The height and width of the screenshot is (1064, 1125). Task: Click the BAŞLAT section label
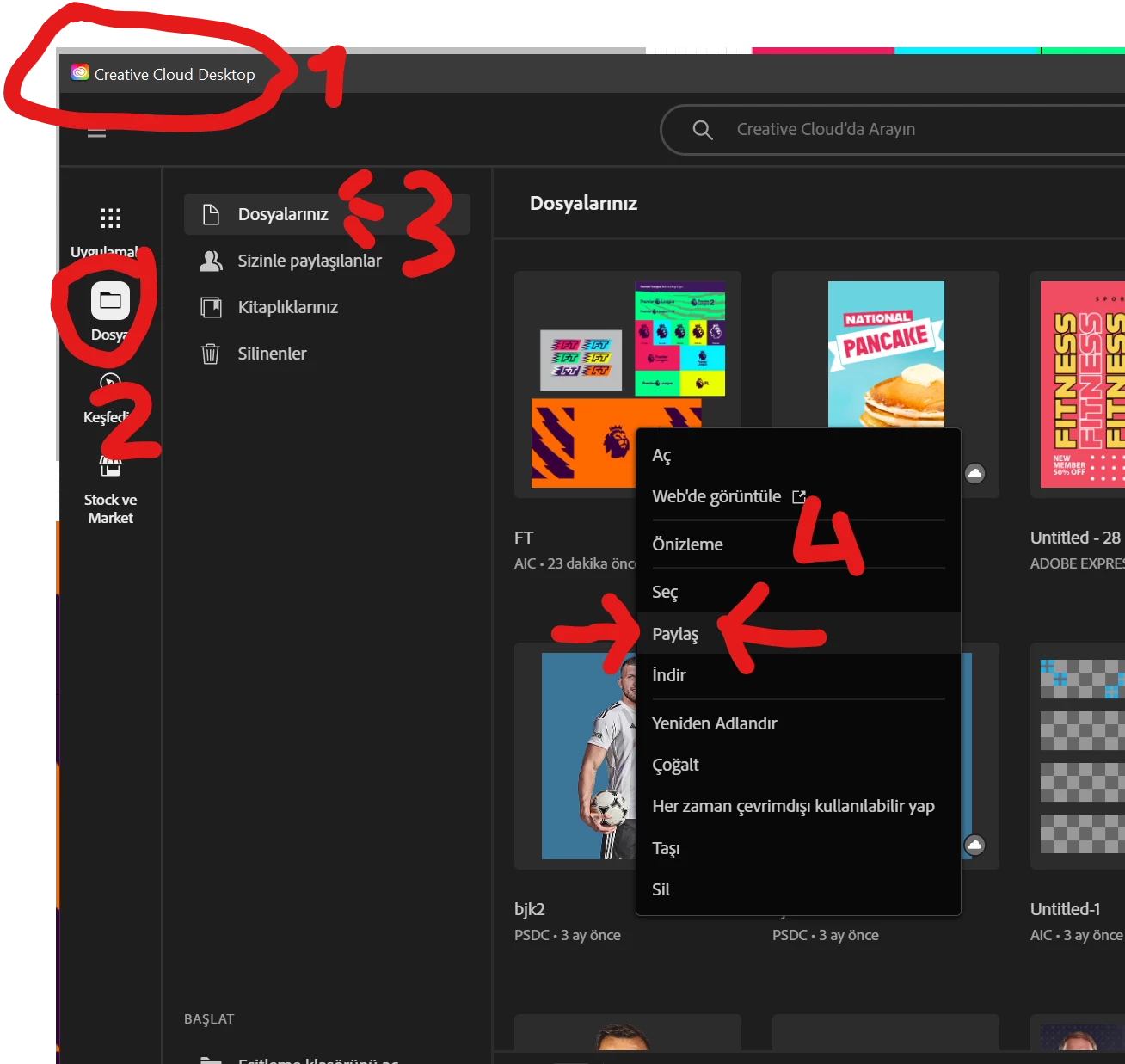pos(209,1019)
